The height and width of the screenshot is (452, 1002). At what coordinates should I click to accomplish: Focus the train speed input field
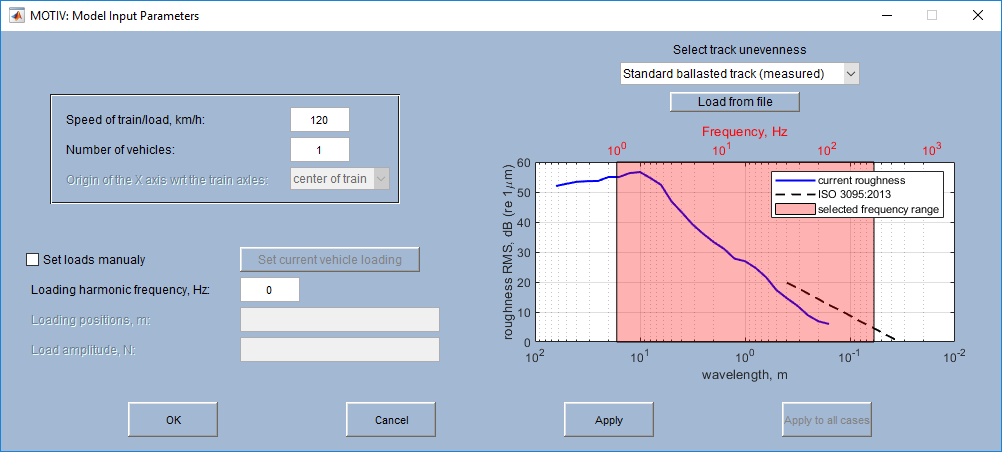coord(319,120)
